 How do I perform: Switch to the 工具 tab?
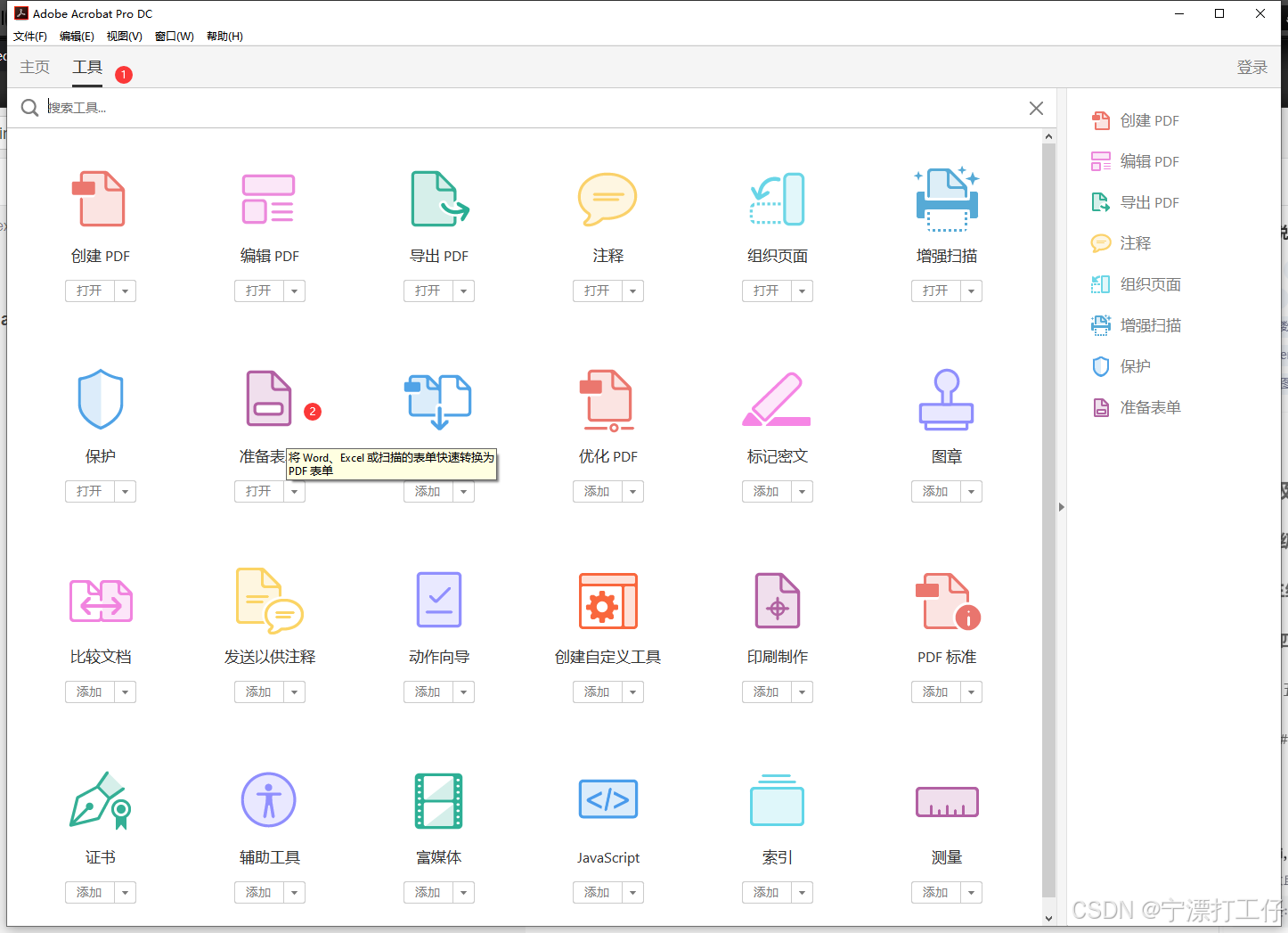click(87, 67)
